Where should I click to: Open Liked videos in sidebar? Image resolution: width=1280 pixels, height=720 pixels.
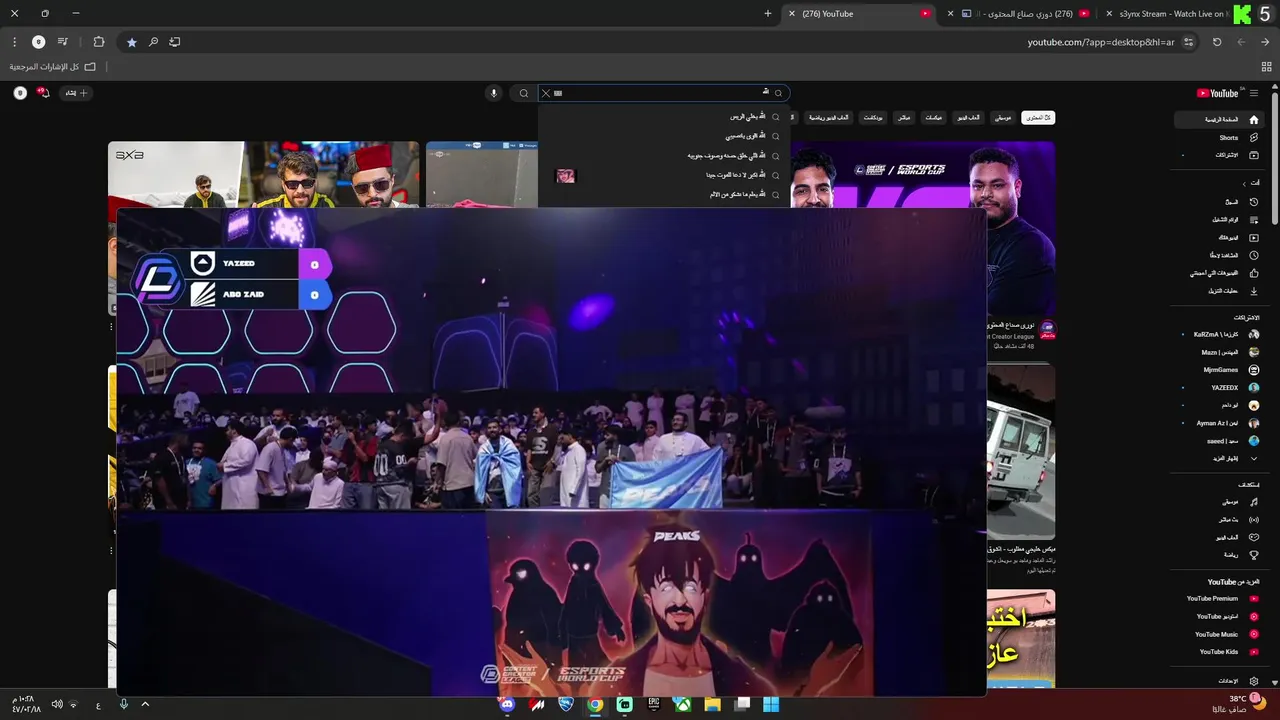(1219, 273)
